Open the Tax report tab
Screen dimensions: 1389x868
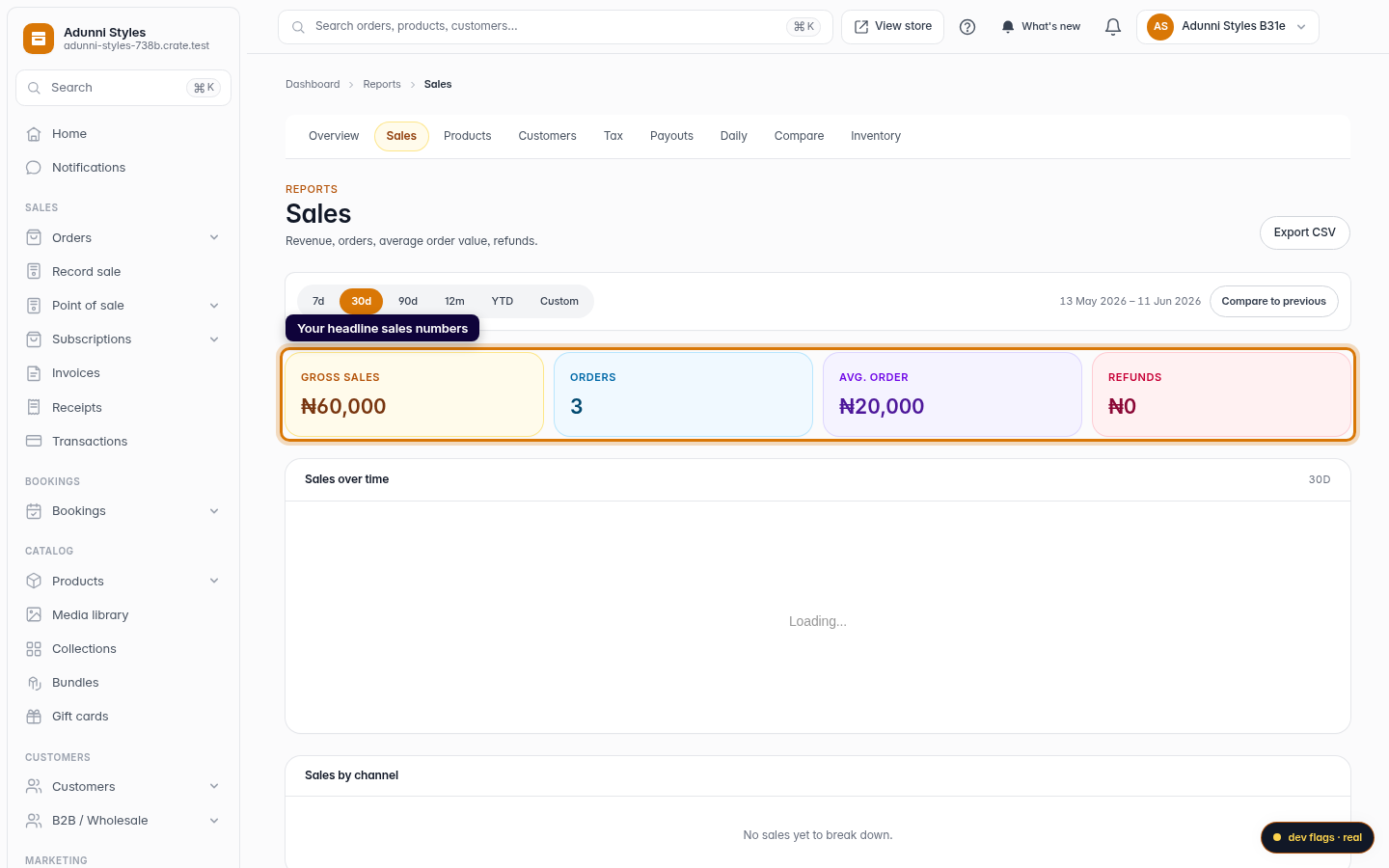(613, 136)
